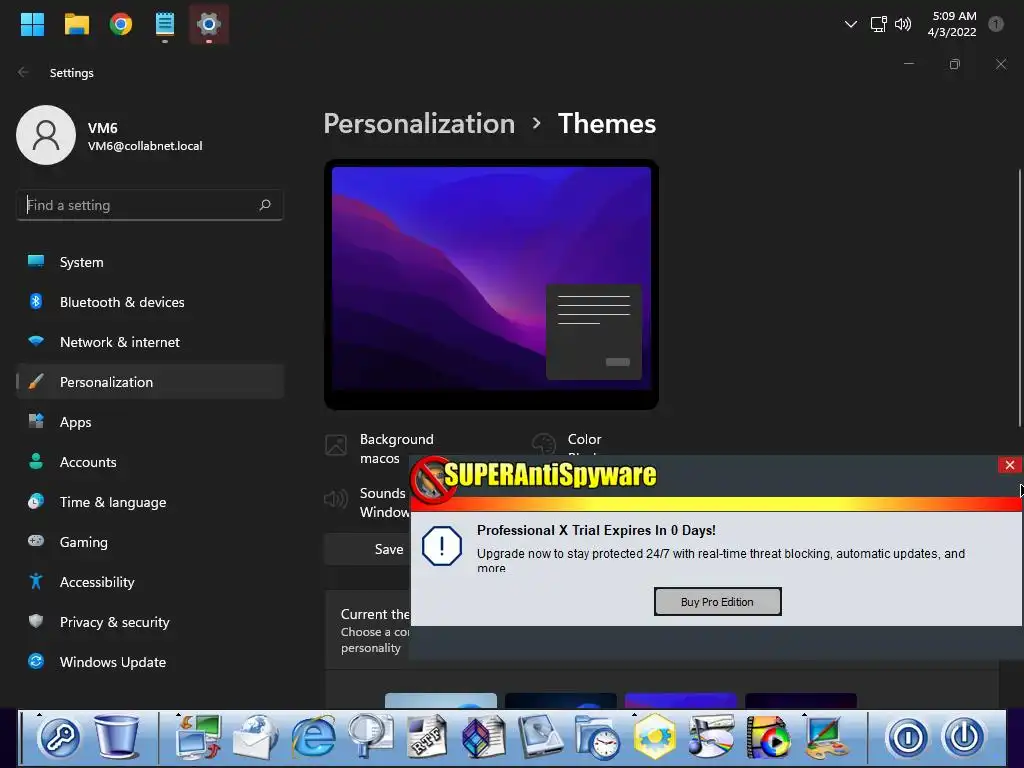
Task: Open the Sounds theme option
Action: 366,502
